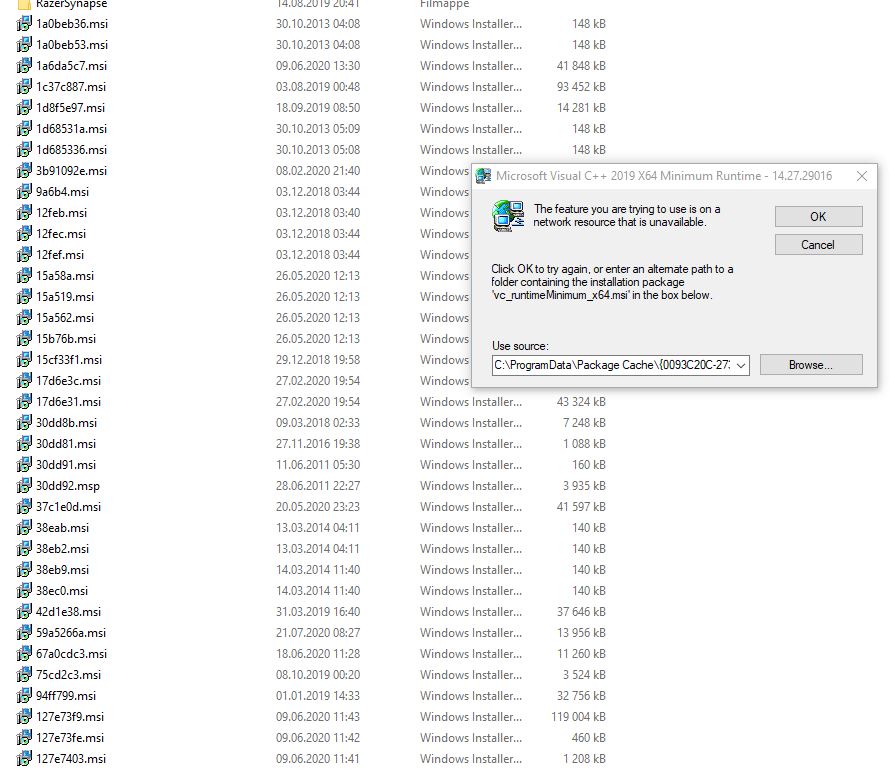Click the installer icon in the dialog title bar
890x769 pixels.
point(483,176)
